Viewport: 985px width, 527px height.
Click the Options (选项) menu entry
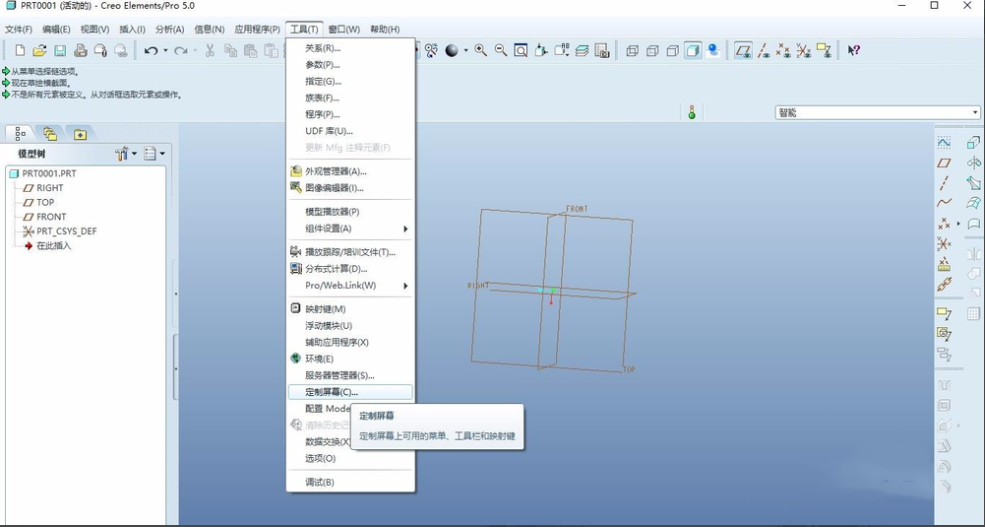tap(320, 458)
